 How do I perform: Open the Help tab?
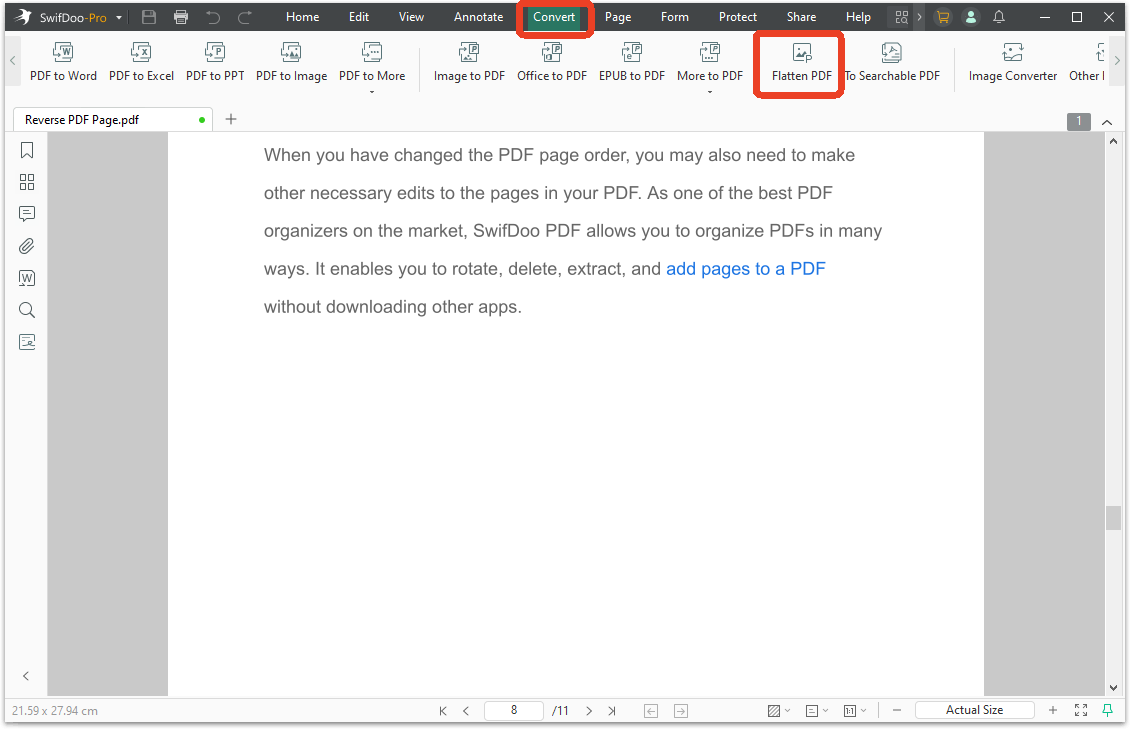[x=858, y=17]
